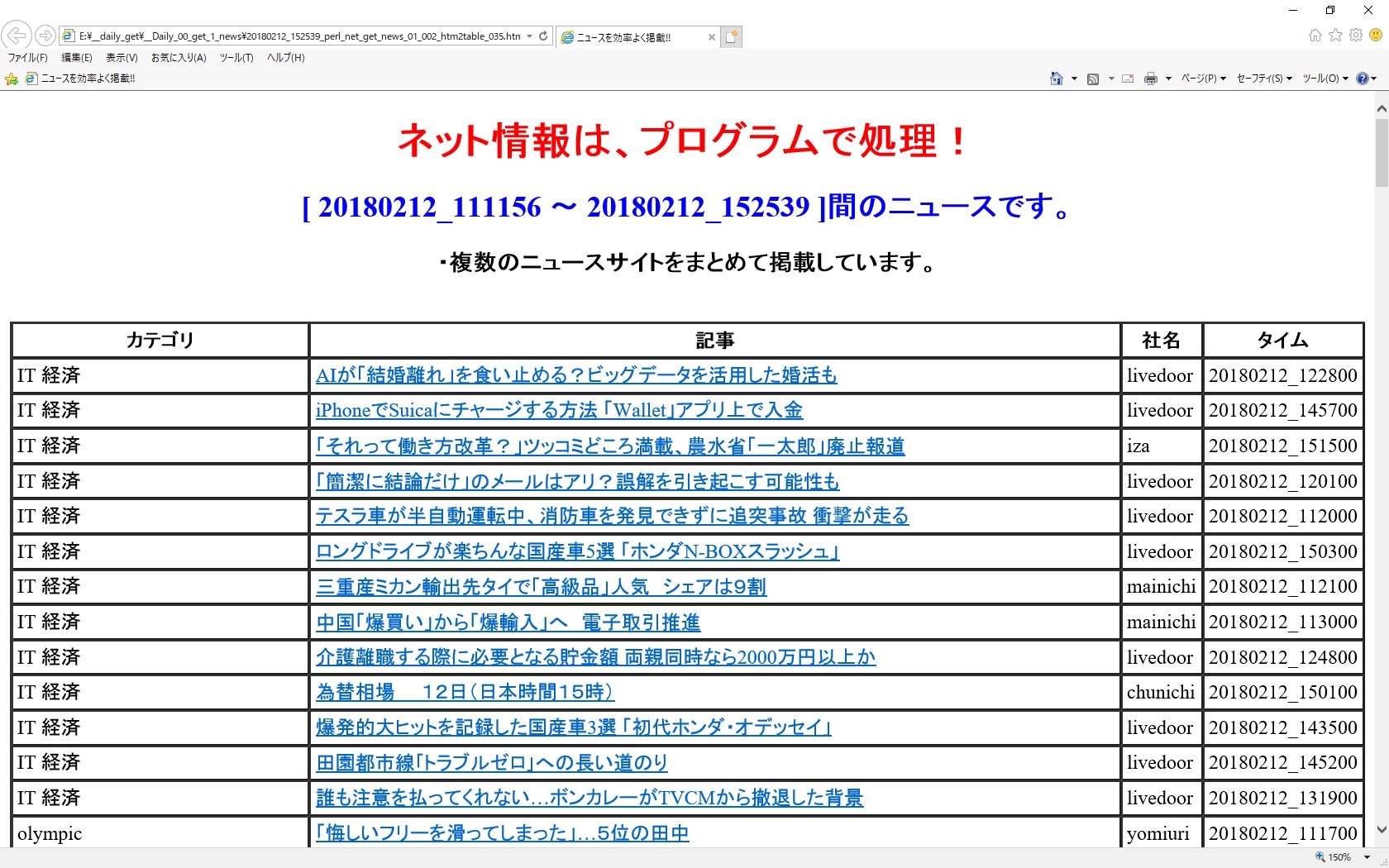1389x868 pixels.
Task: Click the 20180212_151500 time cell
Action: [1283, 446]
